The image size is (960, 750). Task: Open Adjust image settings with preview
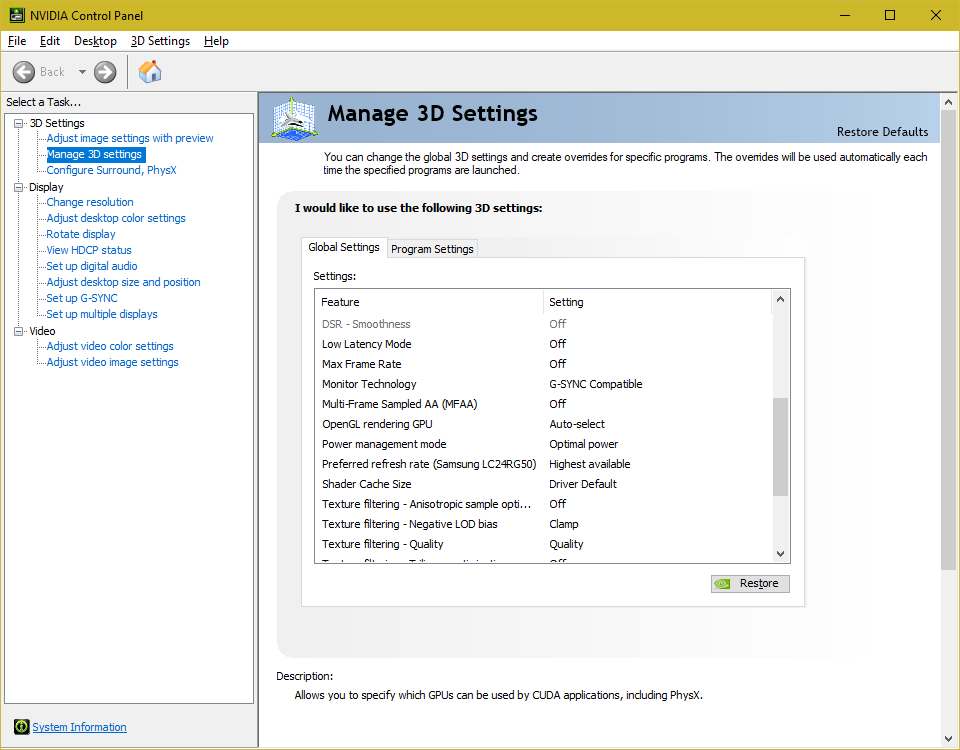point(130,138)
